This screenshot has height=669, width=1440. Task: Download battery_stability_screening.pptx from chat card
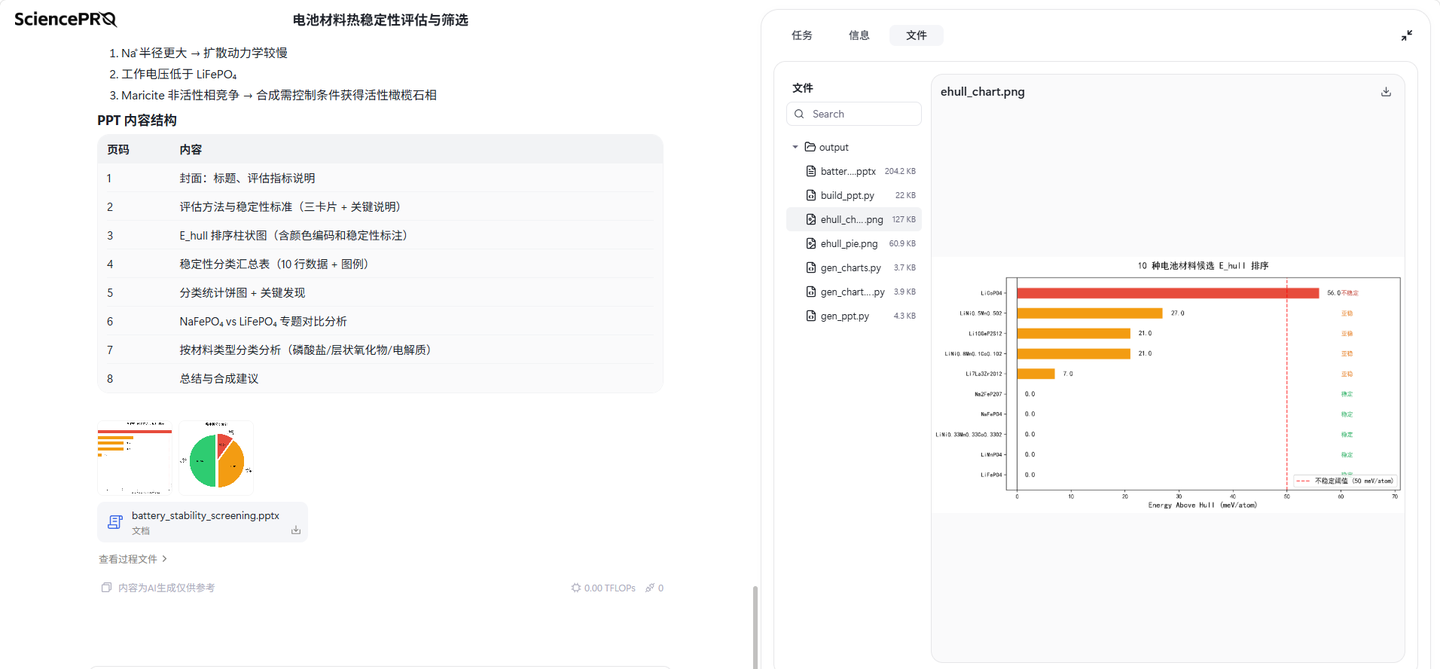296,530
